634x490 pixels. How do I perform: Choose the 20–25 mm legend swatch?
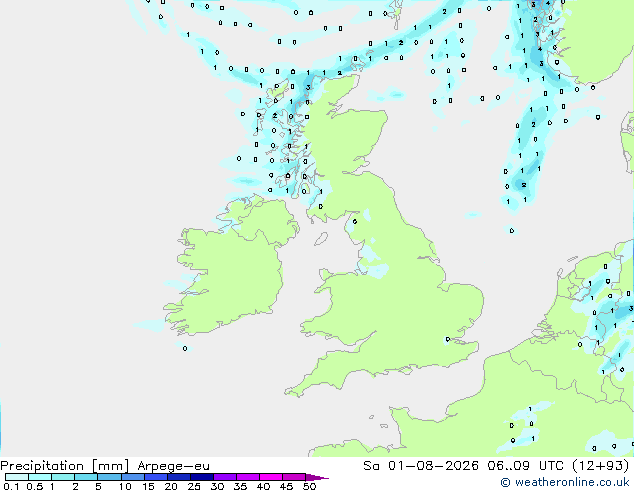[x=178, y=477]
